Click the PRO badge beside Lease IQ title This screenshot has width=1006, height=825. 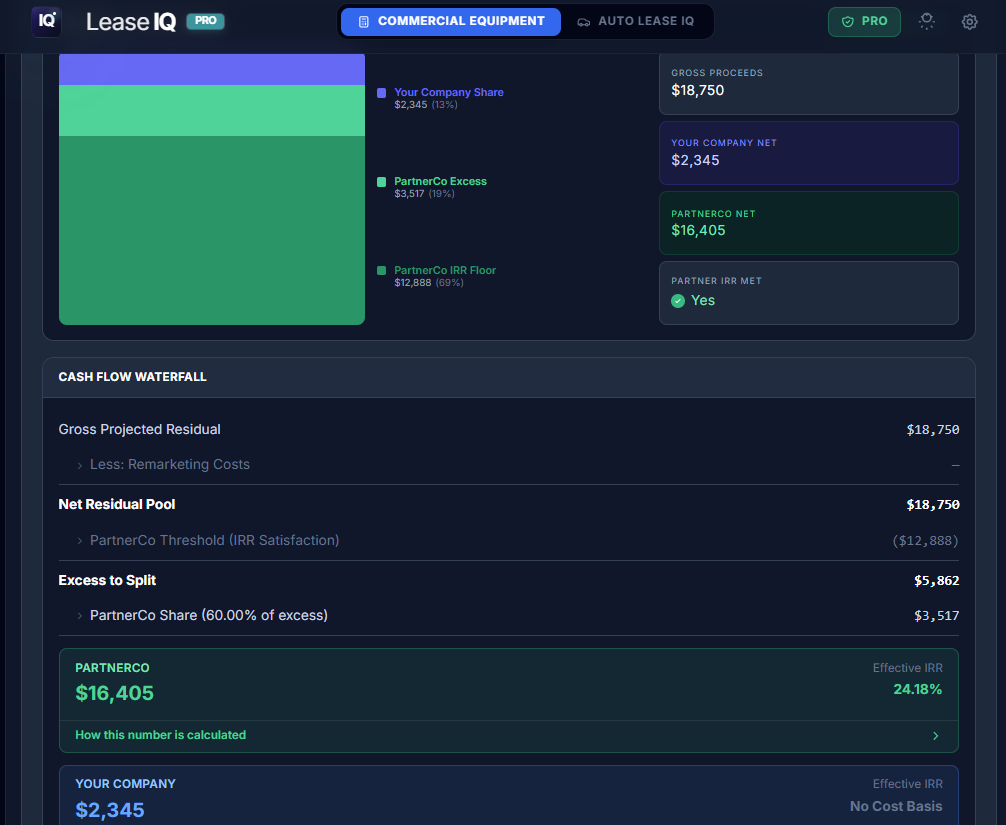coord(205,21)
